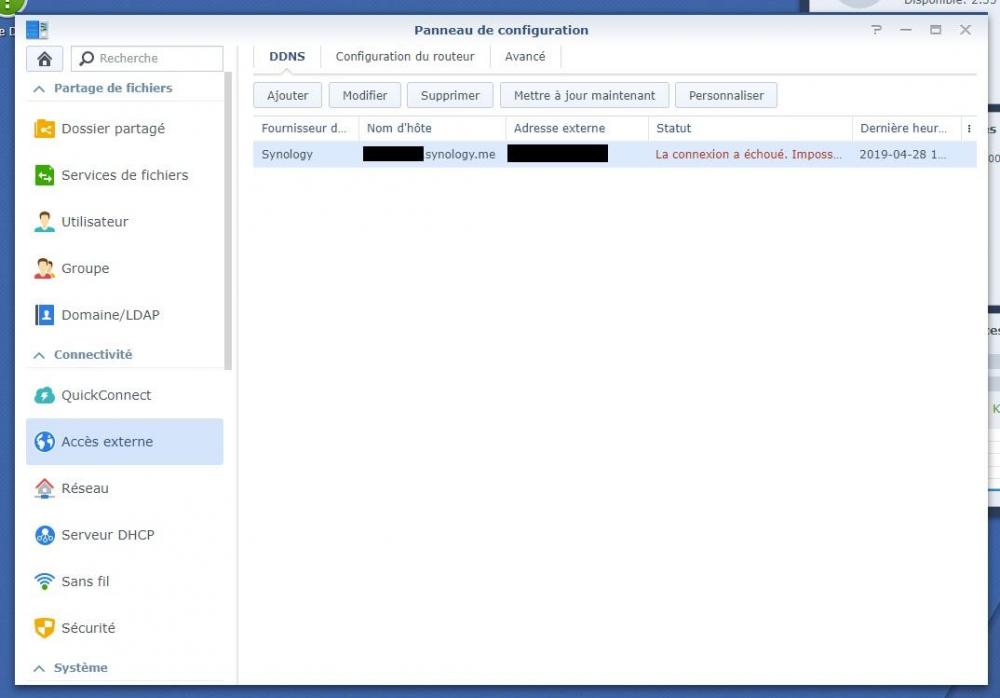1000x698 pixels.
Task: Select the QuickConnect cloud icon
Action: tap(44, 396)
